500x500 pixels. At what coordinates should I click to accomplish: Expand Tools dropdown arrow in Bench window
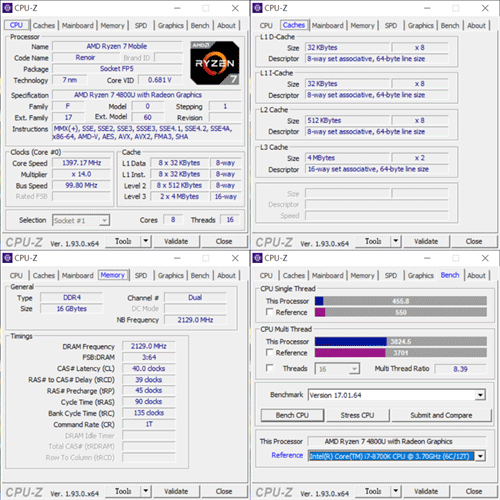tap(396, 491)
